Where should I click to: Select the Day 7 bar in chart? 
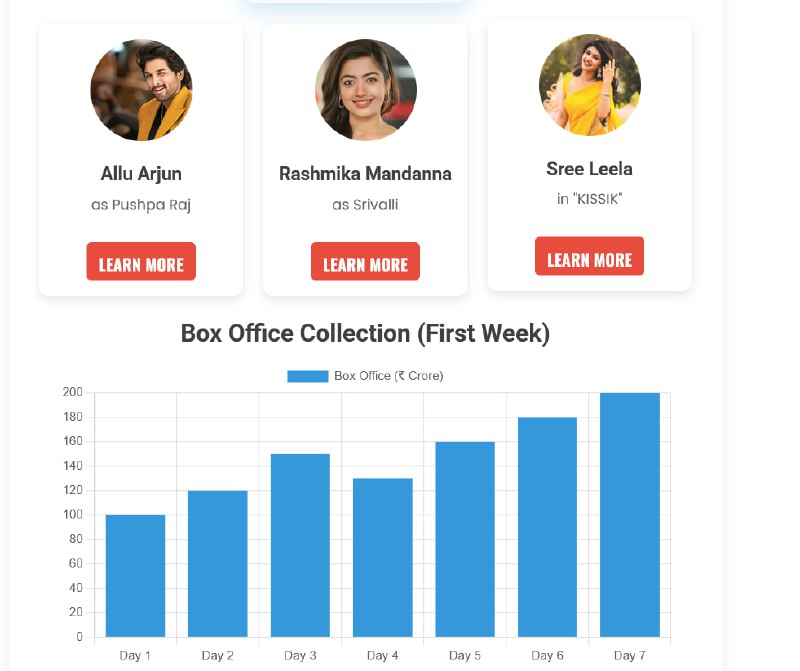[630, 514]
